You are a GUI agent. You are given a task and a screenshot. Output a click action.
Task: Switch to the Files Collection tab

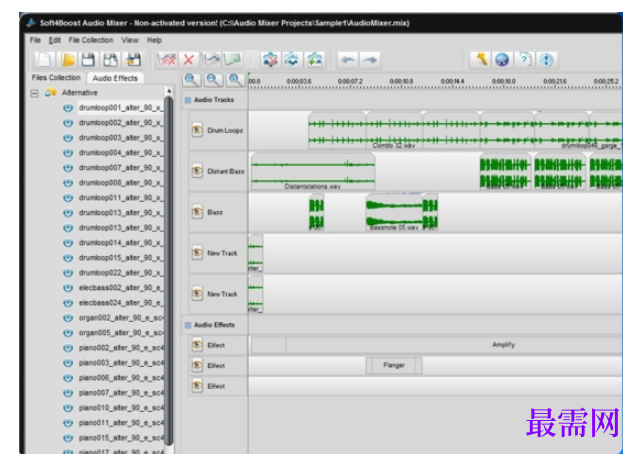pyautogui.click(x=56, y=77)
